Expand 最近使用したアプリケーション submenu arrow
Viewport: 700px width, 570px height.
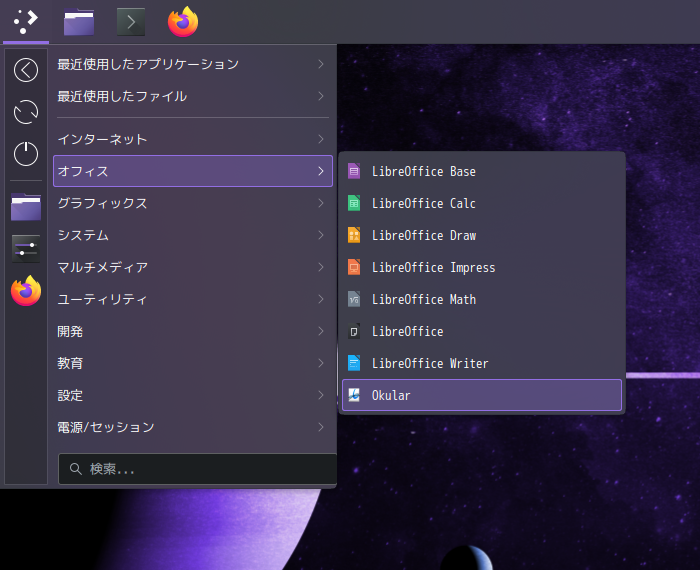tap(321, 64)
